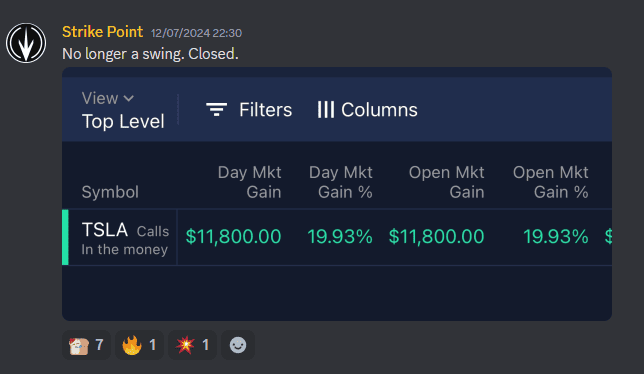Toggle the collision burst emoji reaction
This screenshot has height=374, width=644.
pyautogui.click(x=192, y=345)
